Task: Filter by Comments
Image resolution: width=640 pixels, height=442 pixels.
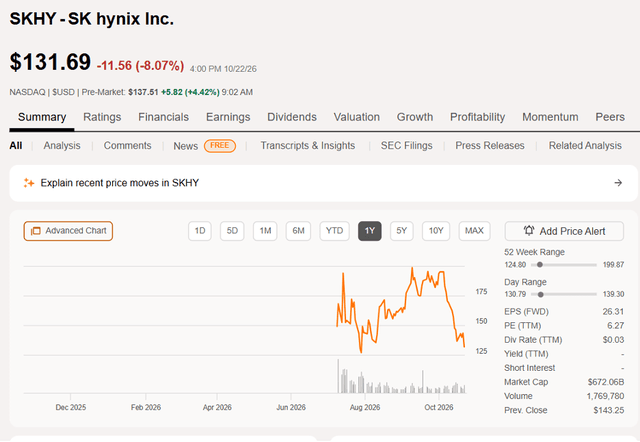Action: coord(127,146)
